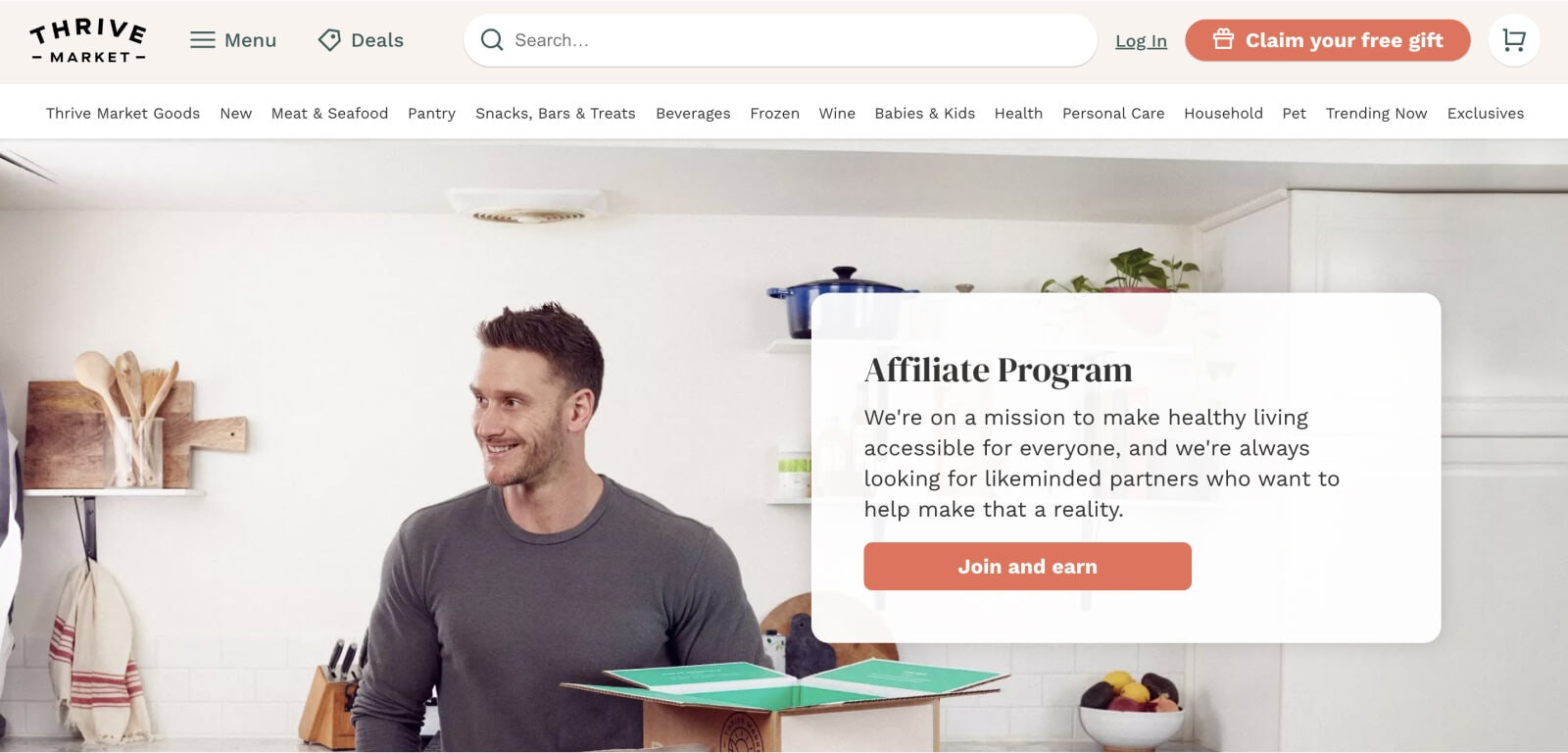Select the Personal Care category
The height and width of the screenshot is (753, 1568).
1113,114
